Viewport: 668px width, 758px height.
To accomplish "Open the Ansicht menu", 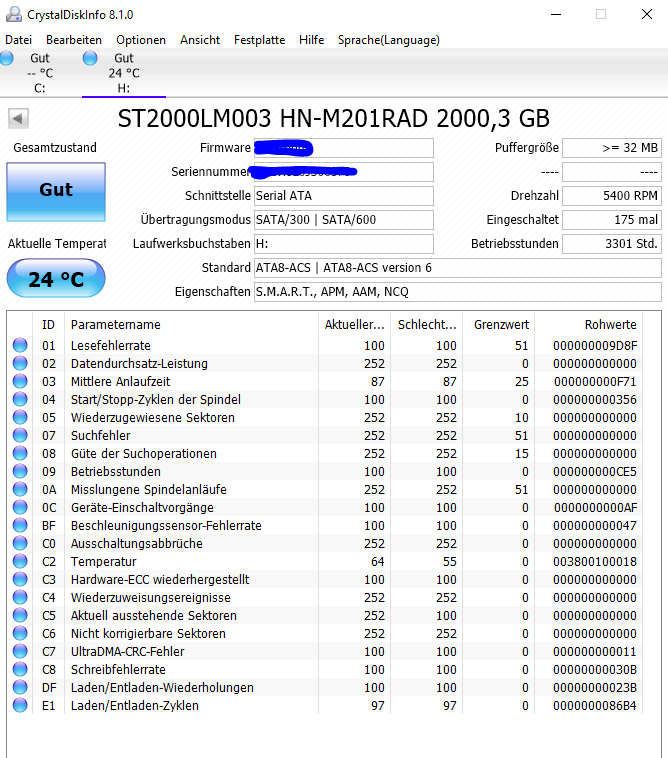I will click(x=200, y=40).
